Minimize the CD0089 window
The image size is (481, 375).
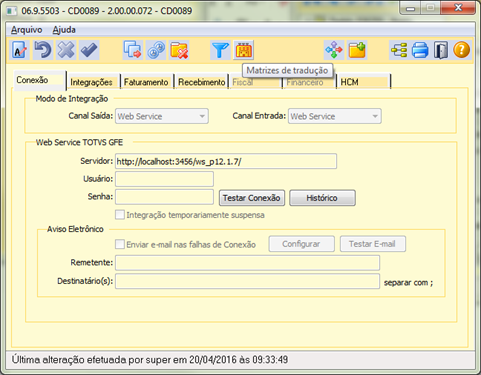[x=410, y=8]
